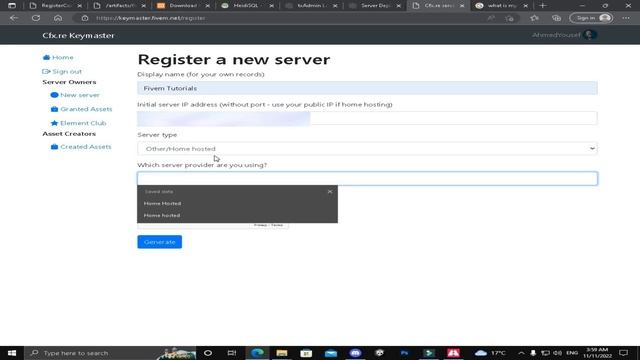
Task: Open the Windows Start menu
Action: (12, 353)
